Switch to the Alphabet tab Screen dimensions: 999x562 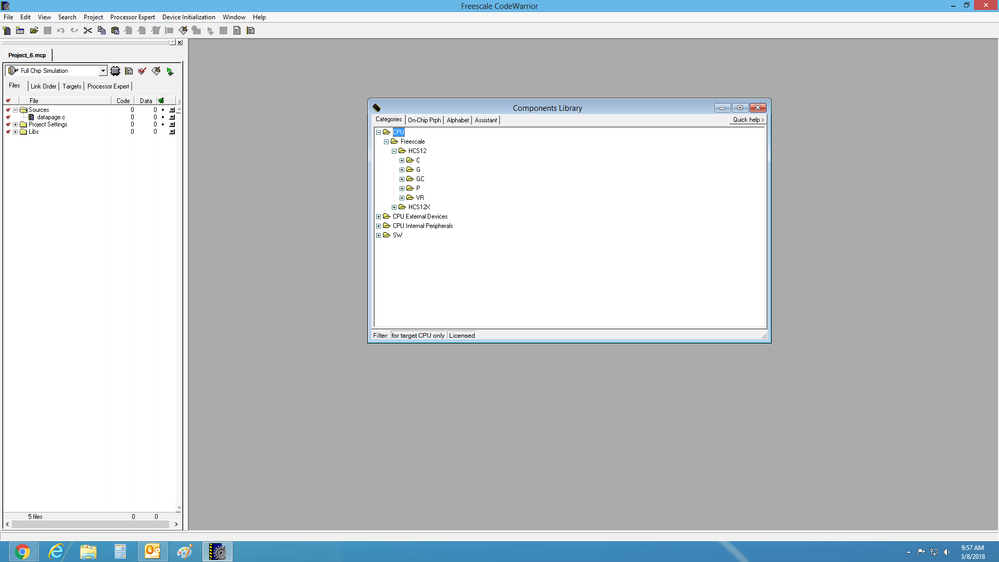tap(457, 120)
